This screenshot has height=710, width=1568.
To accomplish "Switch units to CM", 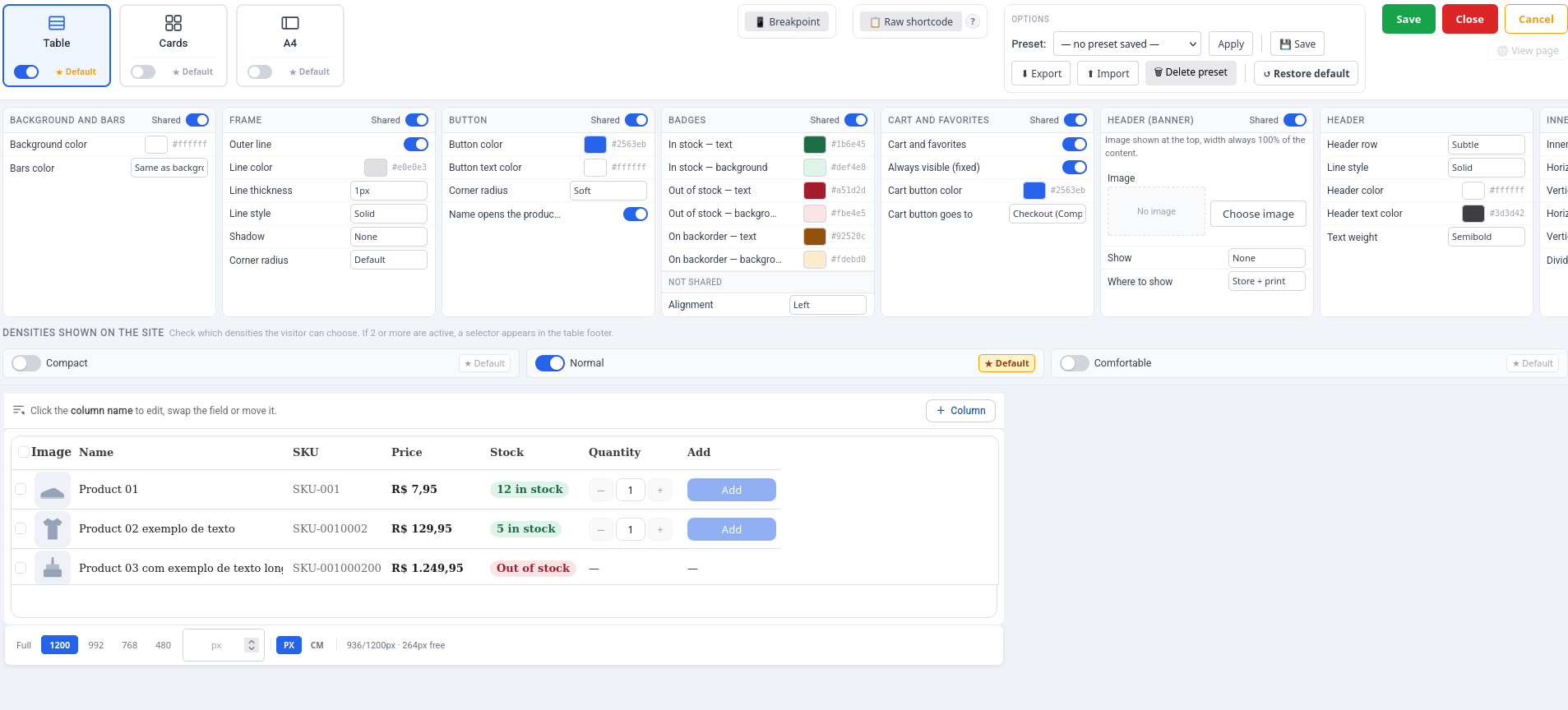I will click(x=317, y=645).
